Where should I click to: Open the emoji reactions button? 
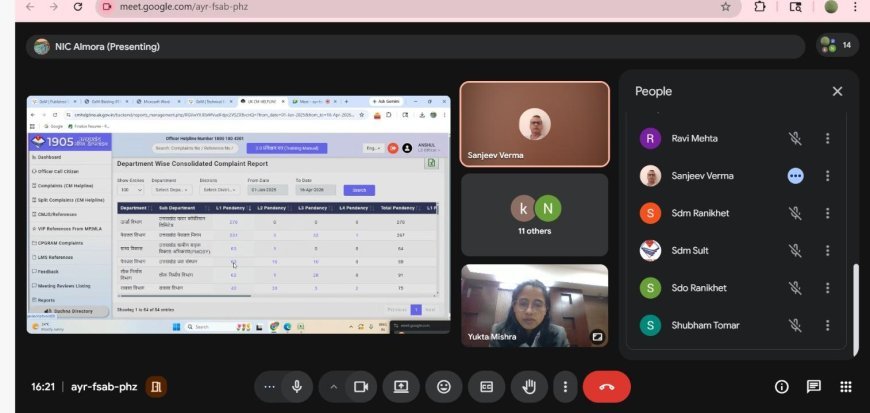(443, 386)
